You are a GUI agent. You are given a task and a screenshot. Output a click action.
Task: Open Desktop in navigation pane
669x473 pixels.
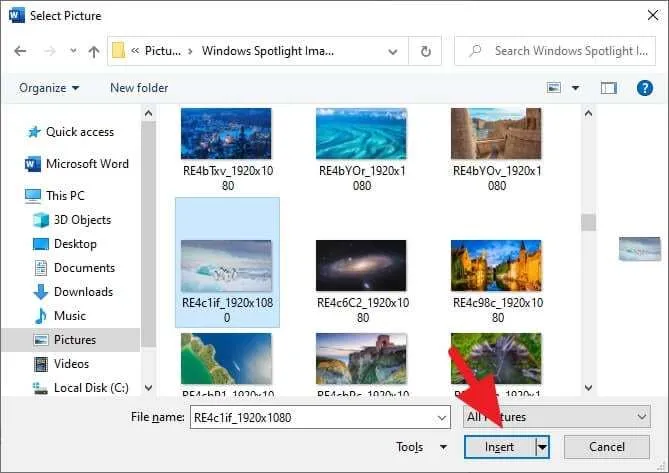click(x=75, y=244)
